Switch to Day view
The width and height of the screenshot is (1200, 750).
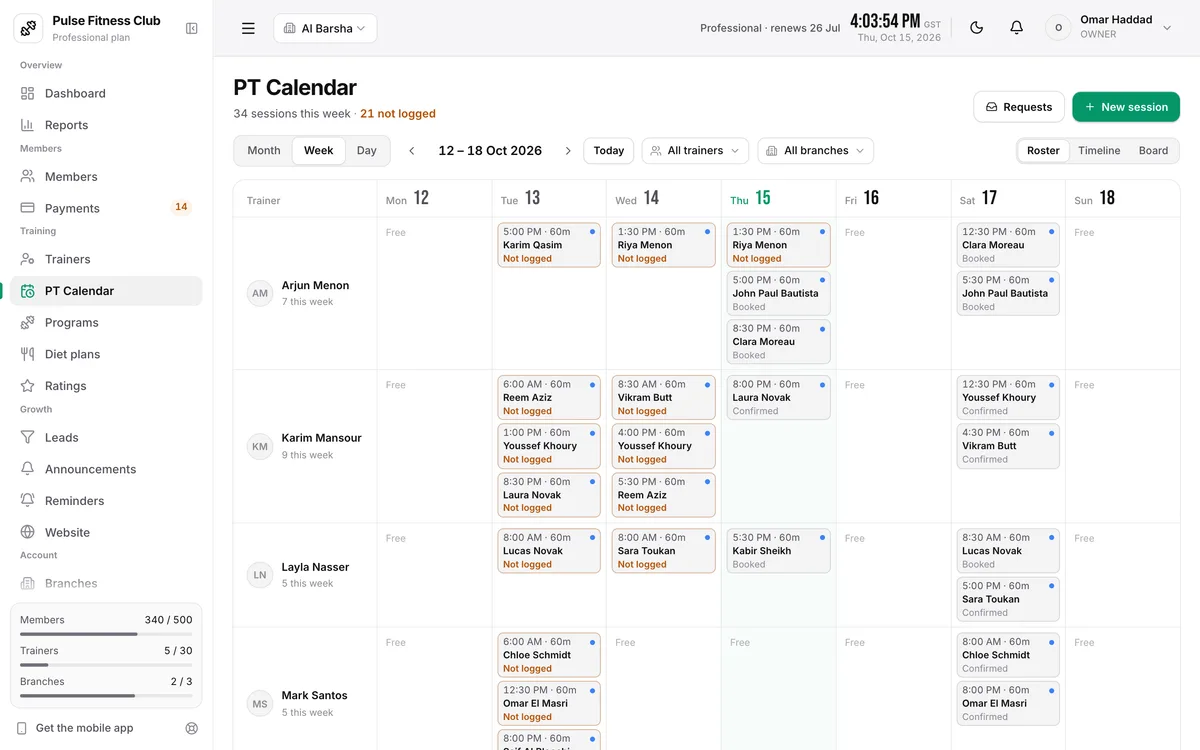(367, 151)
